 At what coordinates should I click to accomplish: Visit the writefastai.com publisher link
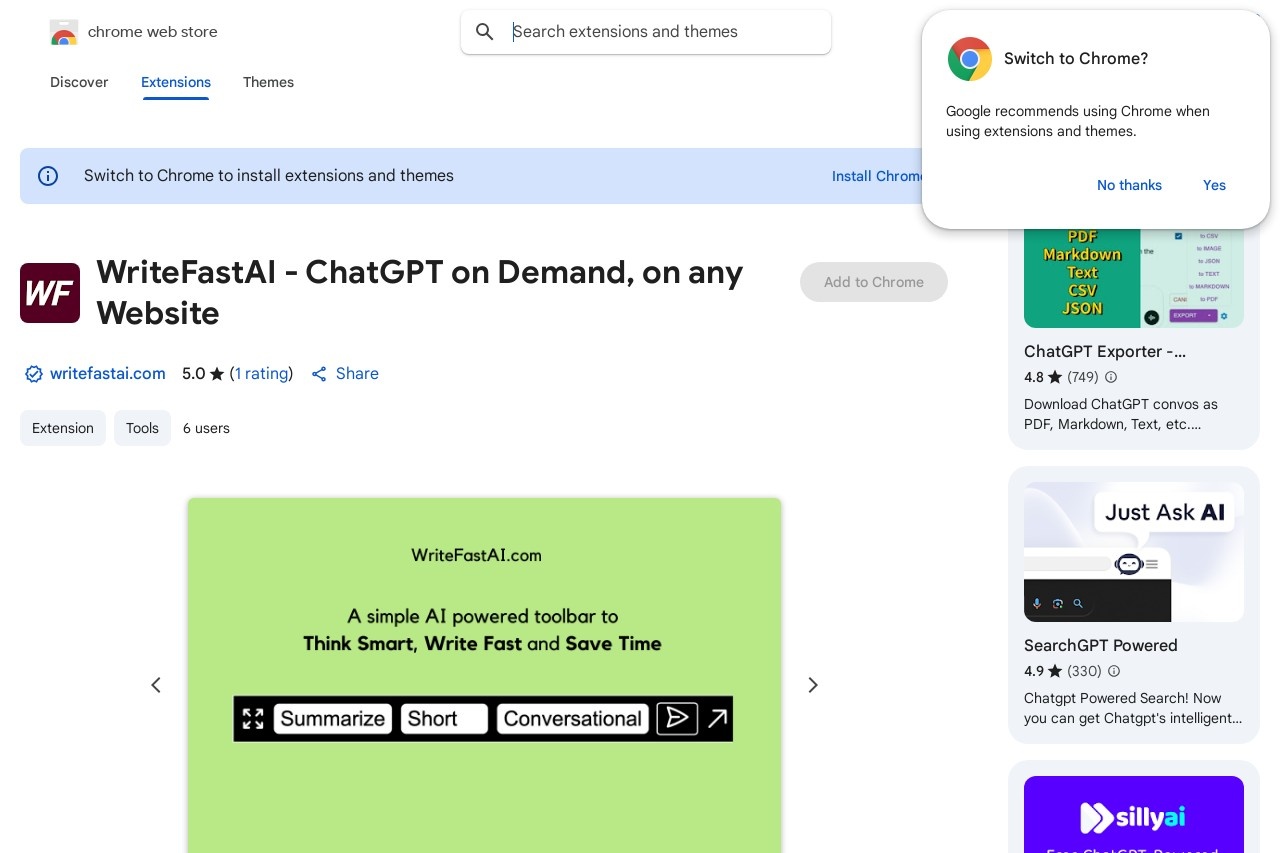108,374
